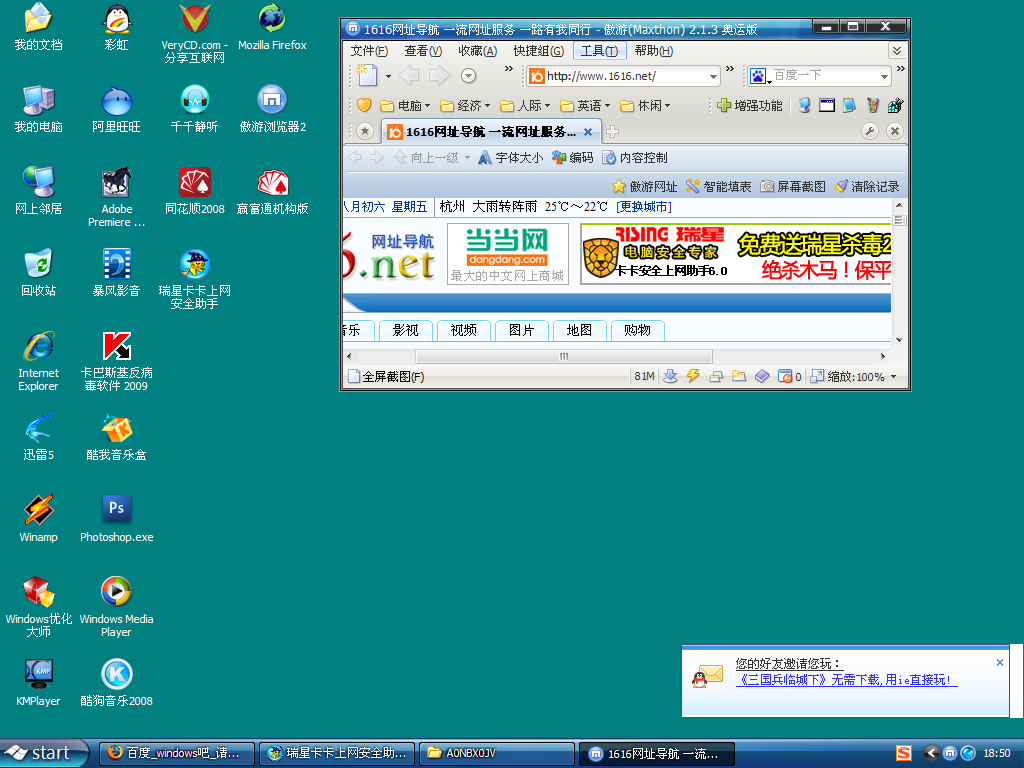1024x768 pixels.
Task: Click the wrench icon on tab bar
Action: coord(869,131)
